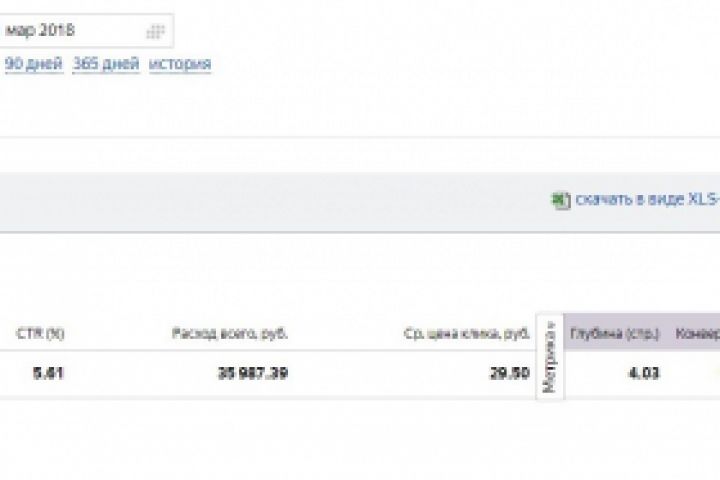Select the 35 987.39 total spend value
This screenshot has height=480, width=720.
pos(253,373)
